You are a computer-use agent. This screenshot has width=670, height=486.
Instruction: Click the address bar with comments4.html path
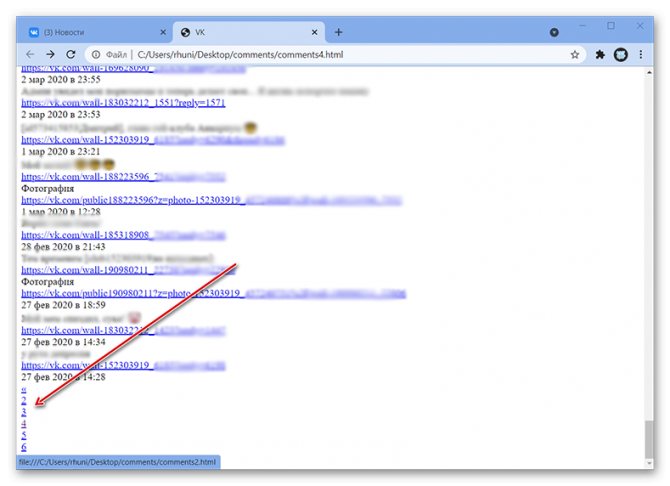[x=333, y=55]
